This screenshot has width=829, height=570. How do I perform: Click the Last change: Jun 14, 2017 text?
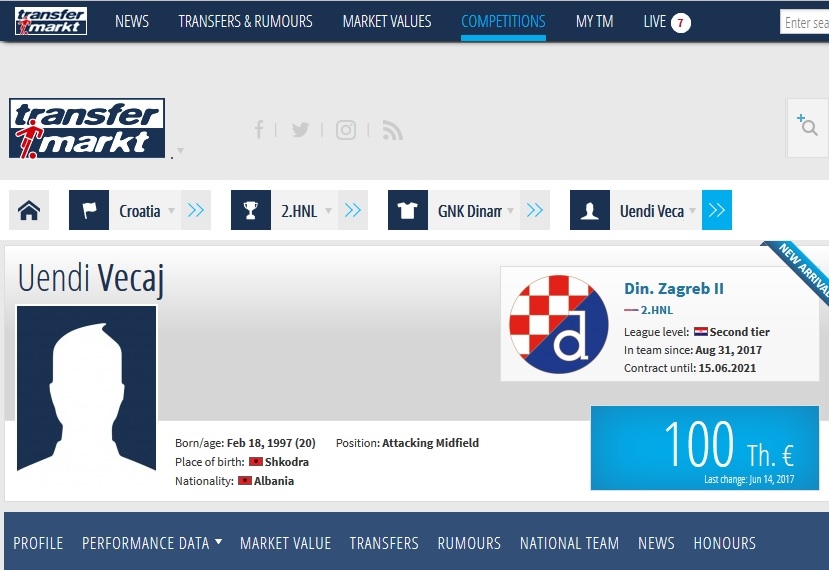point(749,479)
